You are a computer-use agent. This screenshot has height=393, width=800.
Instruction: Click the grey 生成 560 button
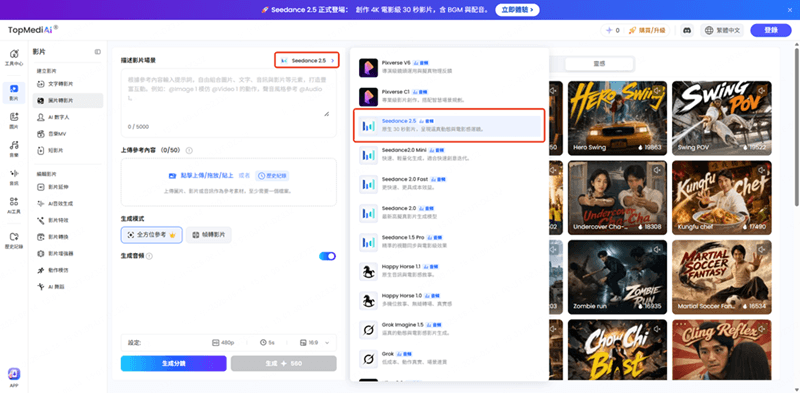pos(284,363)
